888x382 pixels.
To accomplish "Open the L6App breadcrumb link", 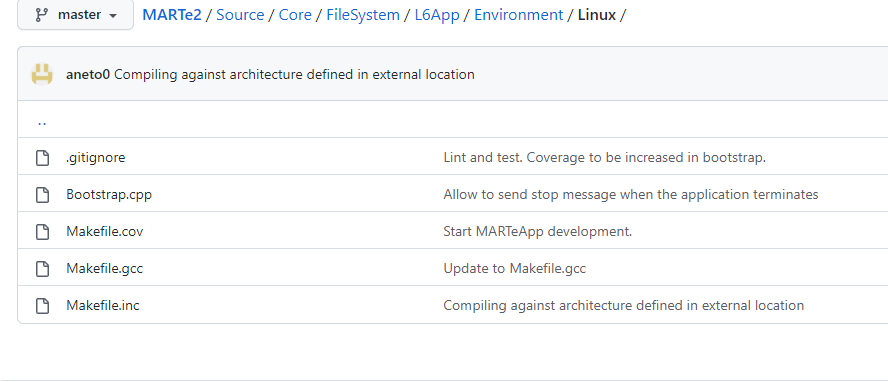I will 437,15.
